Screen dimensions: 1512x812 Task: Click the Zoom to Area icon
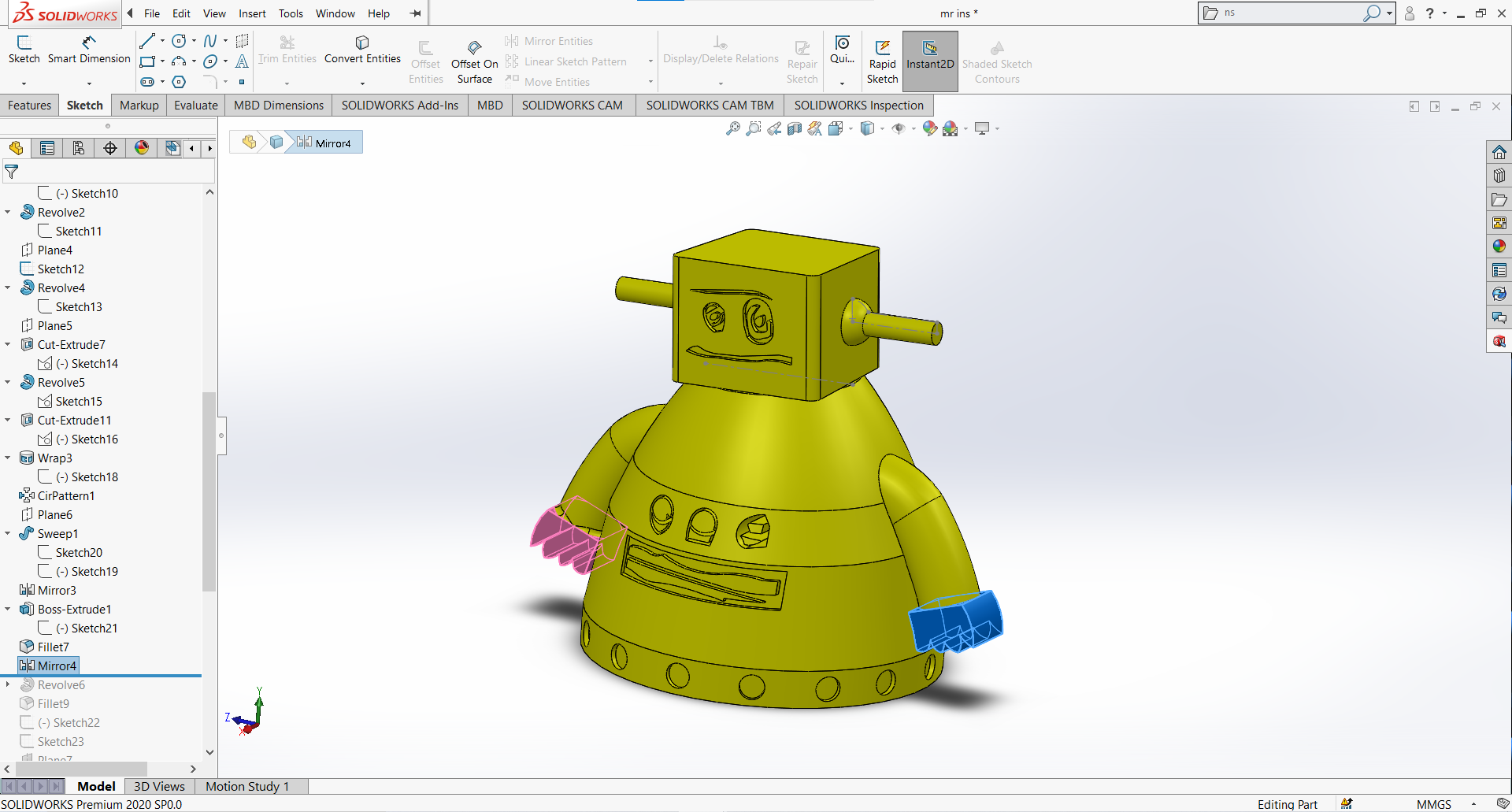754,128
